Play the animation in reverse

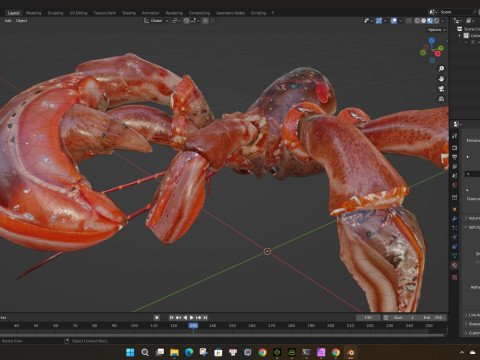(x=185, y=318)
